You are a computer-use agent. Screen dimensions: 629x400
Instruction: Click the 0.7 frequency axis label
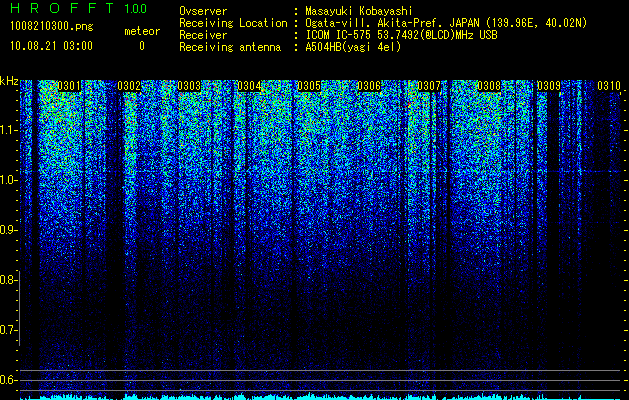tap(8, 330)
